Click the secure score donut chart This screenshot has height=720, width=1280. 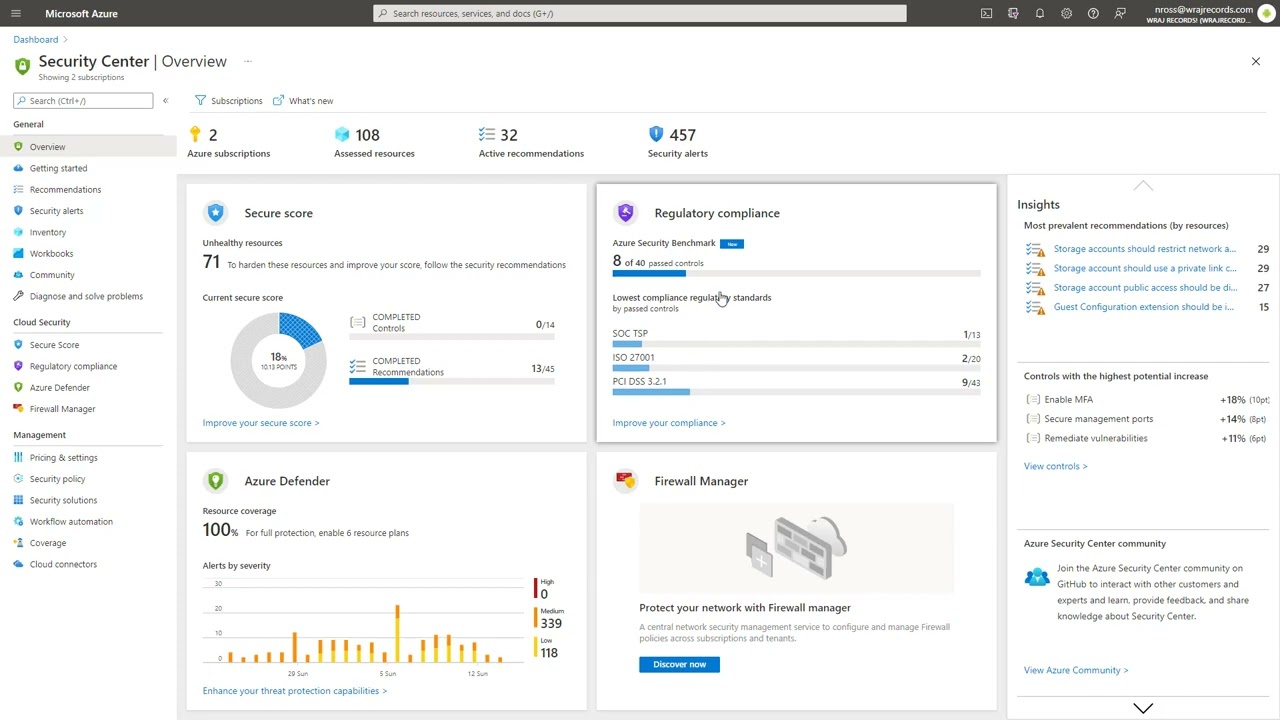[278, 360]
